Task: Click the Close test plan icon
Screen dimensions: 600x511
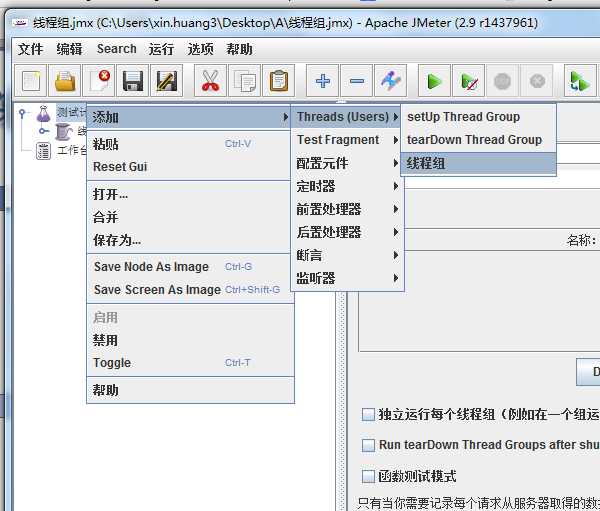Action: 99,81
